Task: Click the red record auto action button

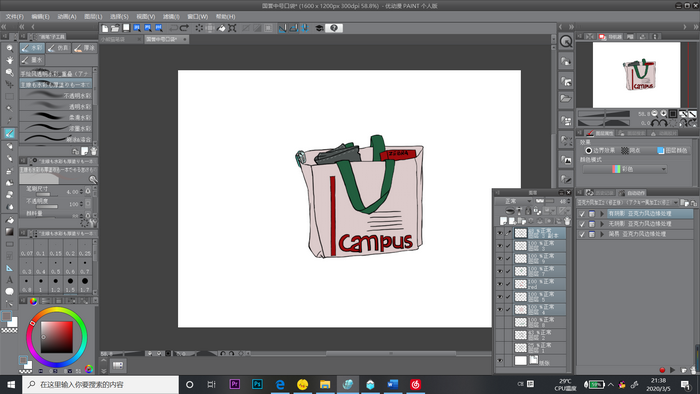Action: [662, 370]
